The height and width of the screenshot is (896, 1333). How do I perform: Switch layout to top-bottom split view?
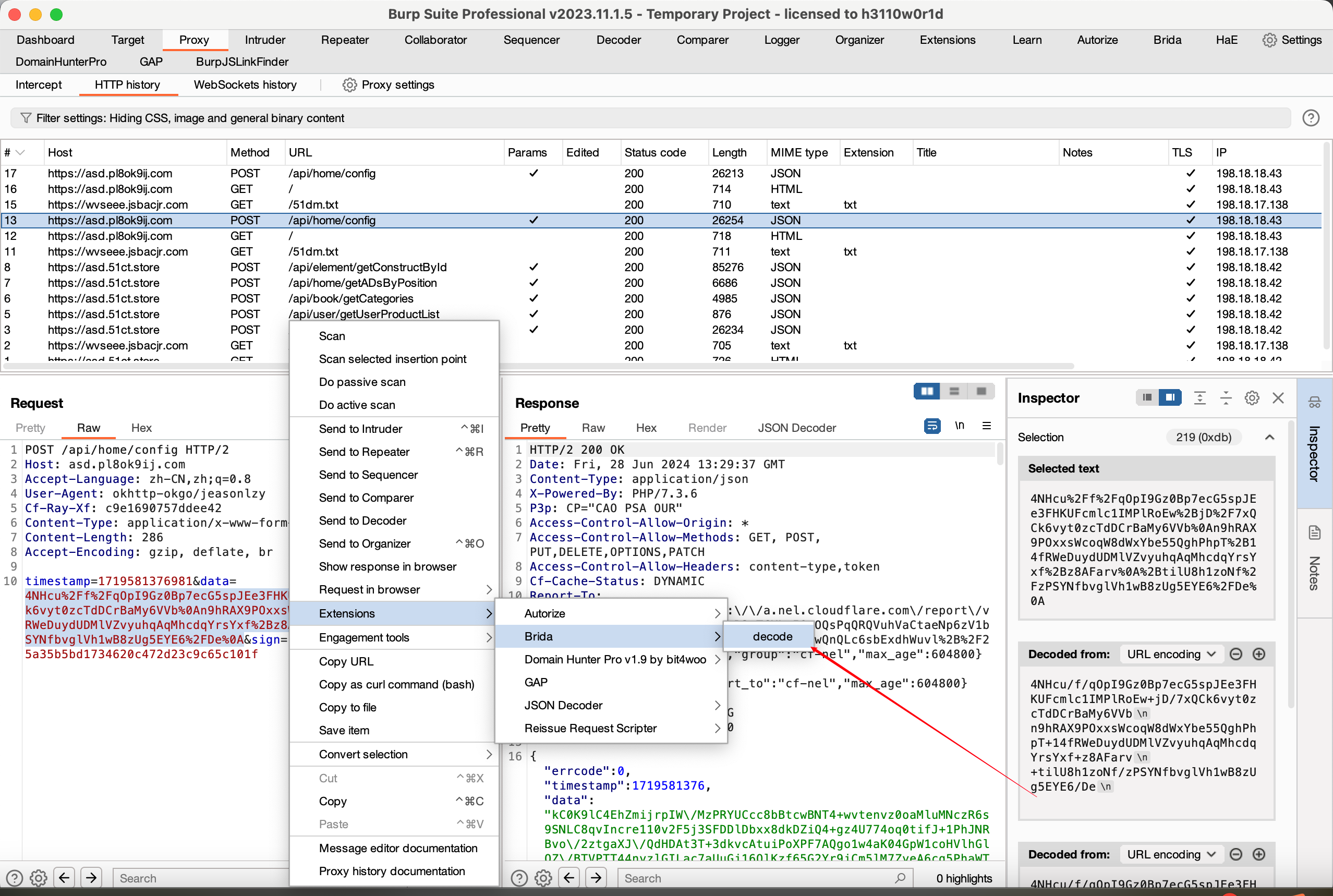(x=954, y=392)
